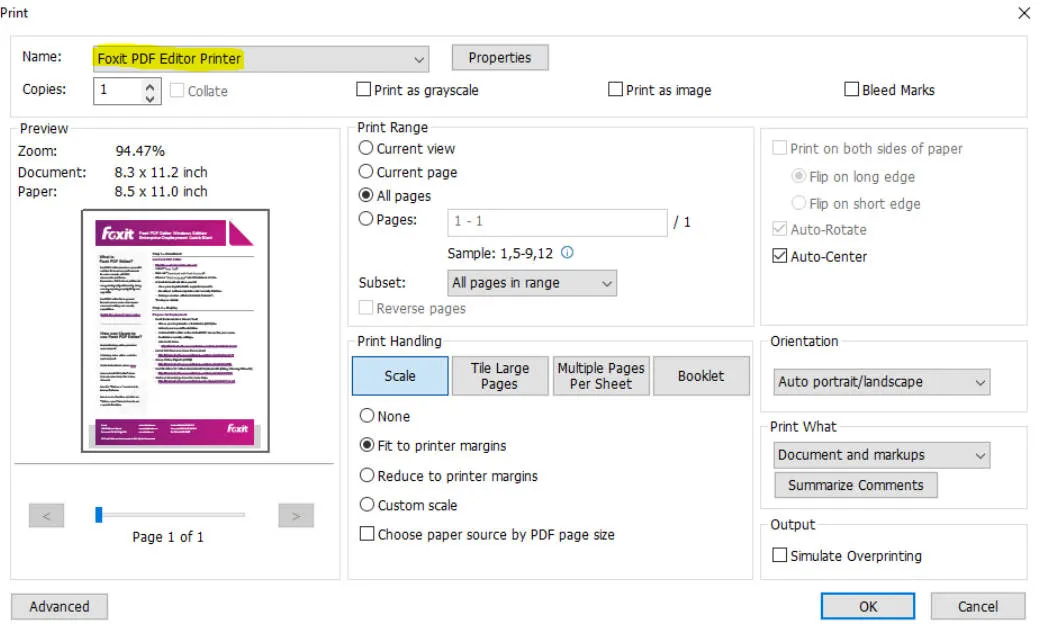Viewport: 1039px width, 624px height.
Task: Open Advanced print settings
Action: [59, 606]
